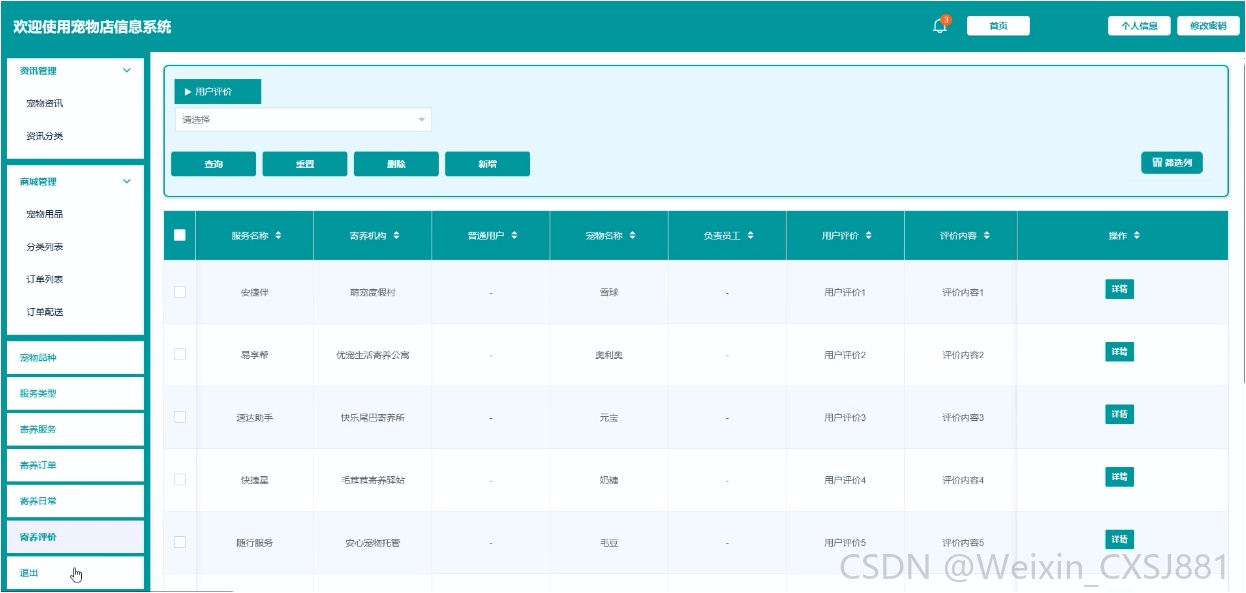
Task: Go to 寄养日常 menu item
Action: point(75,501)
